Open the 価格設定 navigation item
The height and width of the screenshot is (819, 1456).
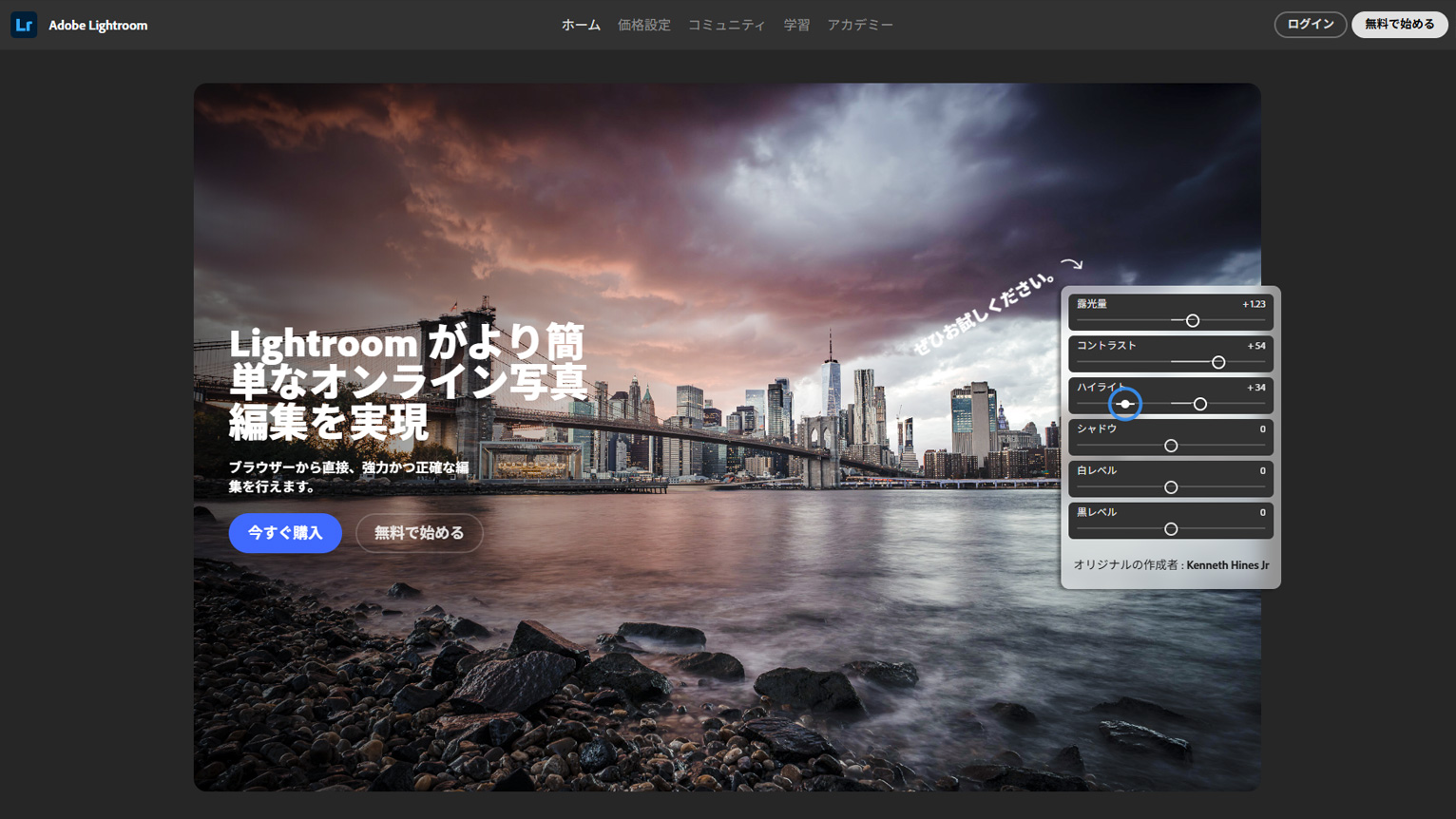coord(644,25)
